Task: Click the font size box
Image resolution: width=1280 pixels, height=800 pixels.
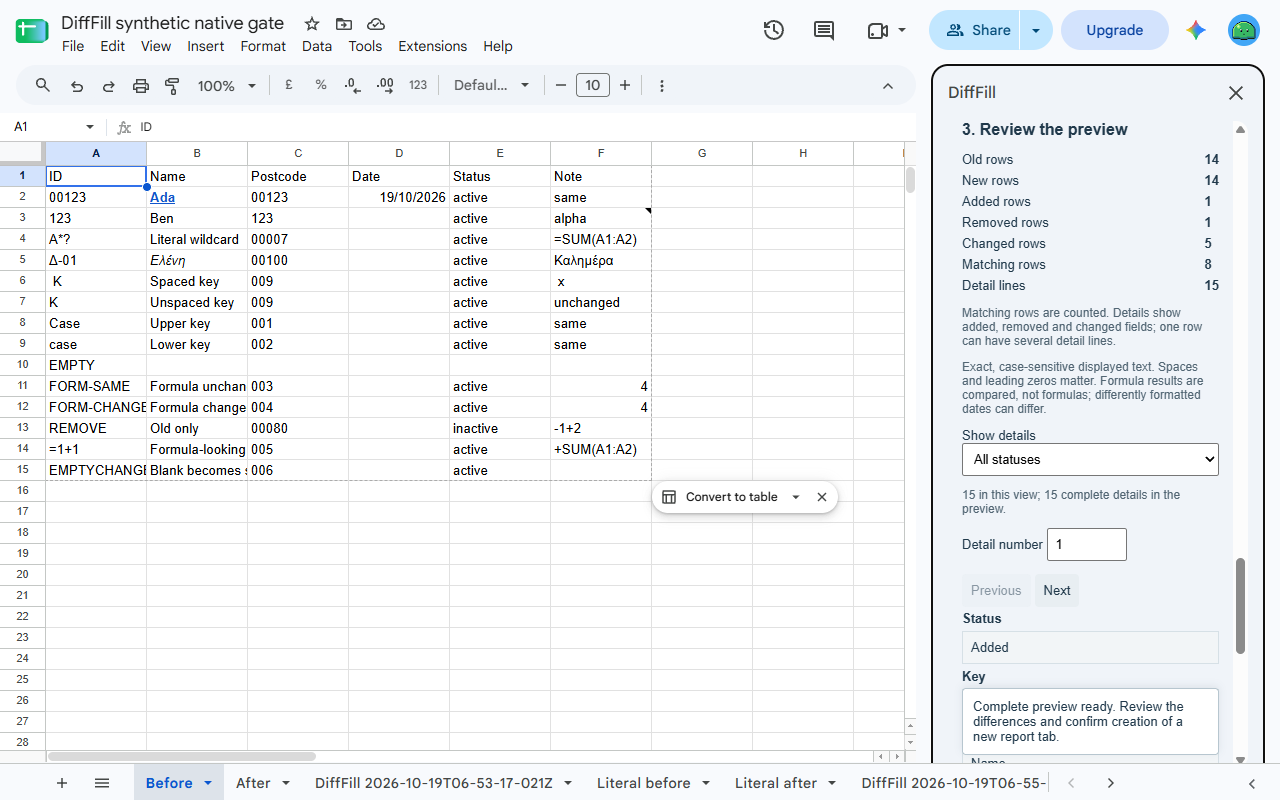Action: click(x=593, y=86)
